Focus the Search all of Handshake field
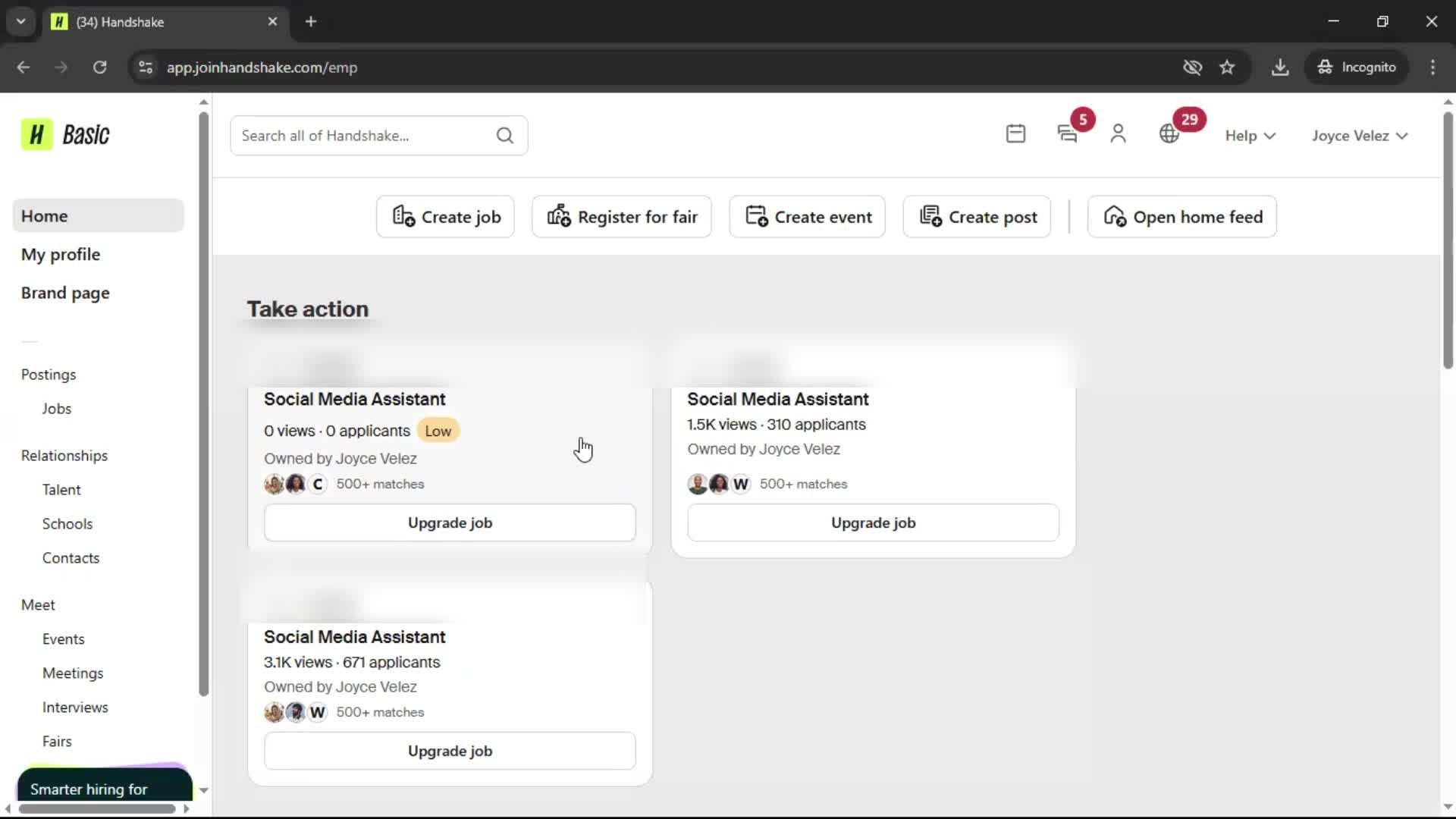 pos(364,136)
